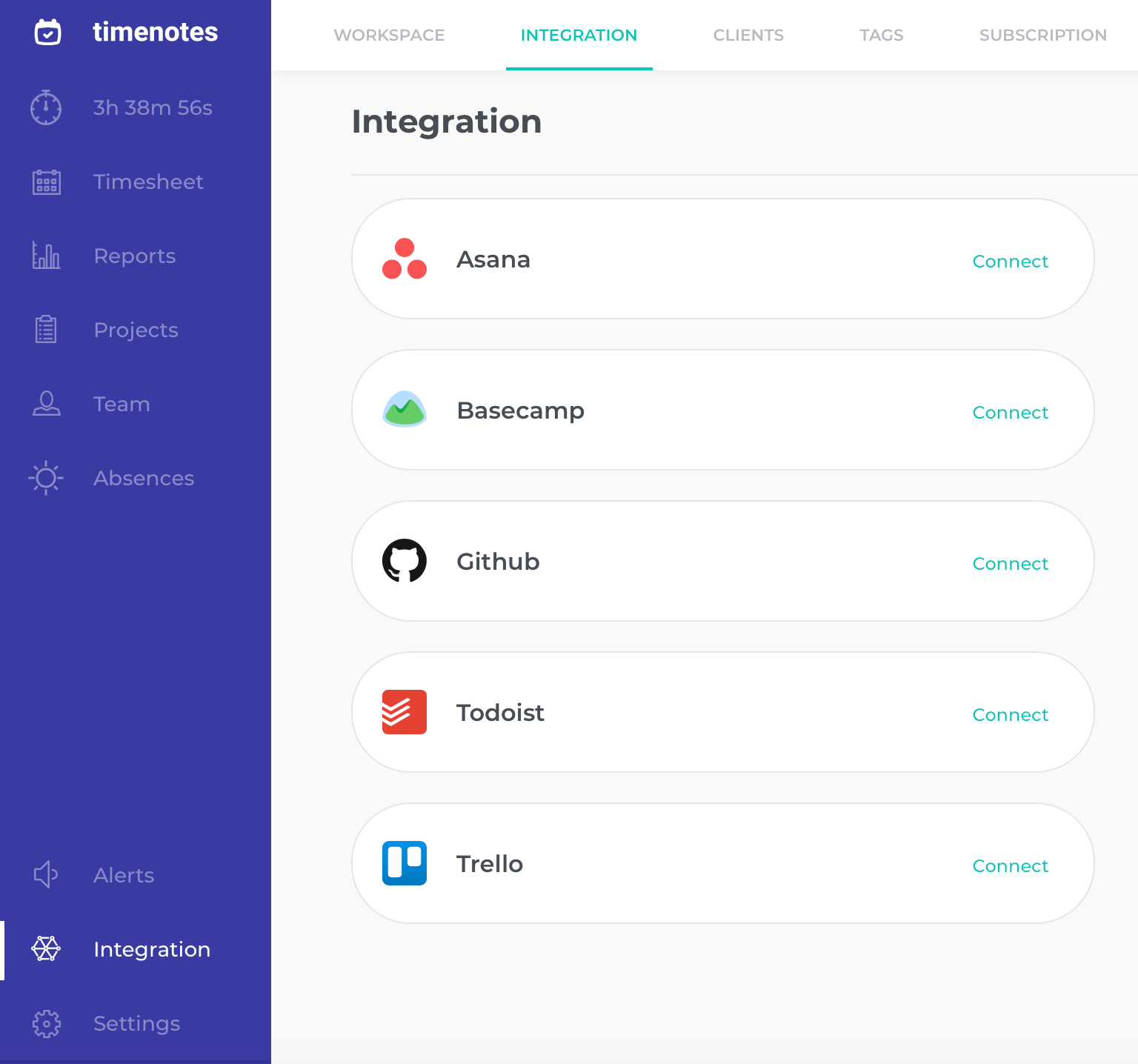Open Projects from the sidebar
Screen dimensions: 1138x1064
tap(136, 330)
